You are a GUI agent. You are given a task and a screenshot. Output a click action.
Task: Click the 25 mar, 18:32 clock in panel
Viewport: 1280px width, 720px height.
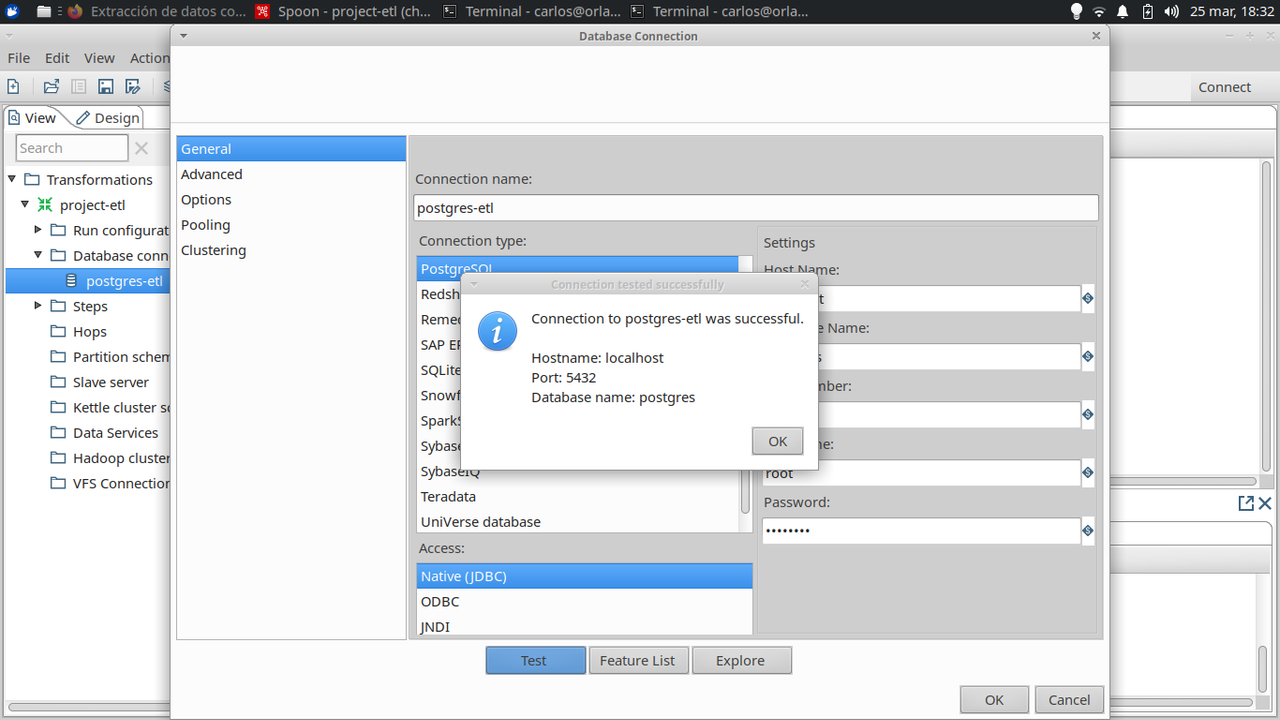point(1231,12)
